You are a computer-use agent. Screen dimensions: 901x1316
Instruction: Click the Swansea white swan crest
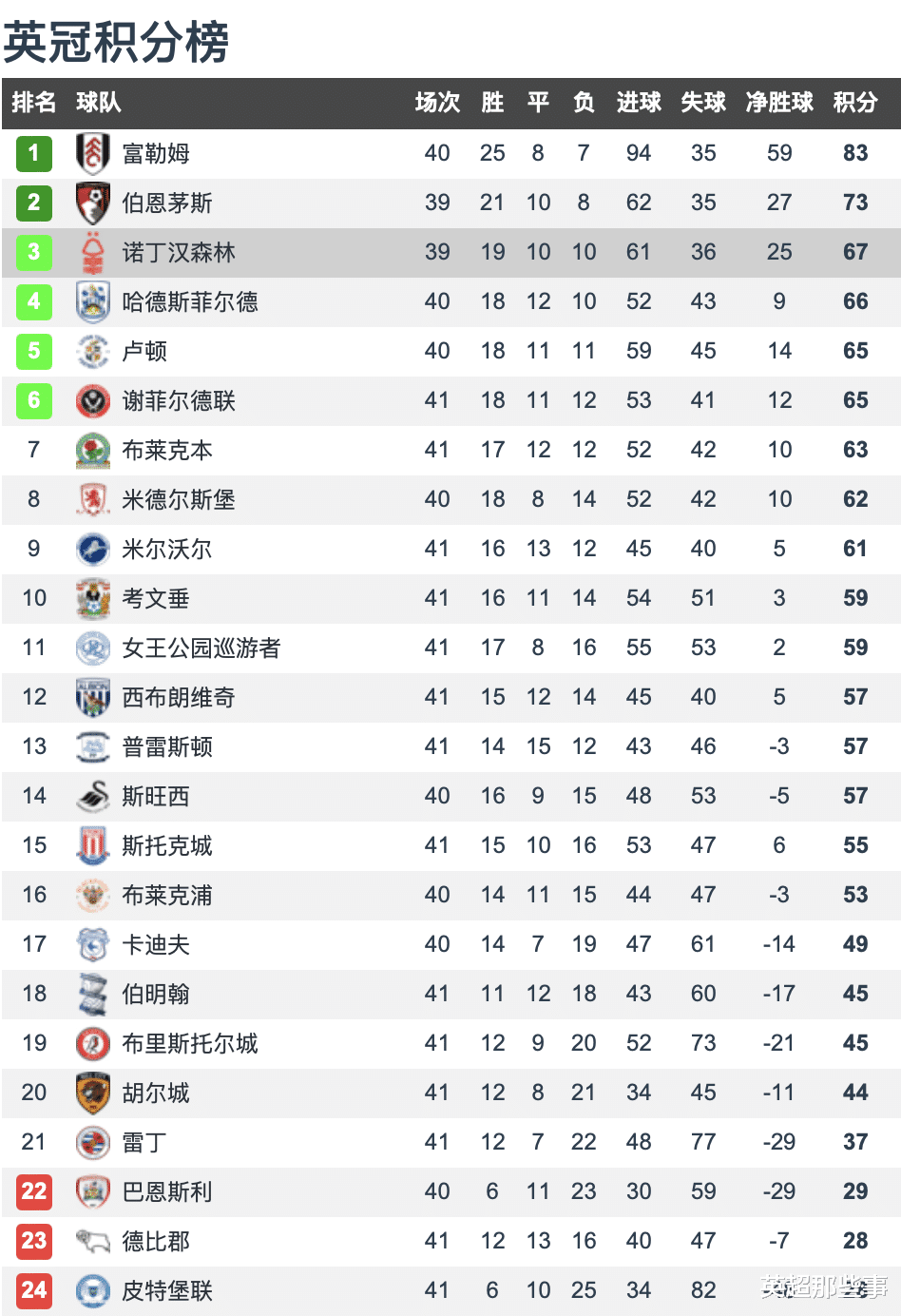(92, 796)
